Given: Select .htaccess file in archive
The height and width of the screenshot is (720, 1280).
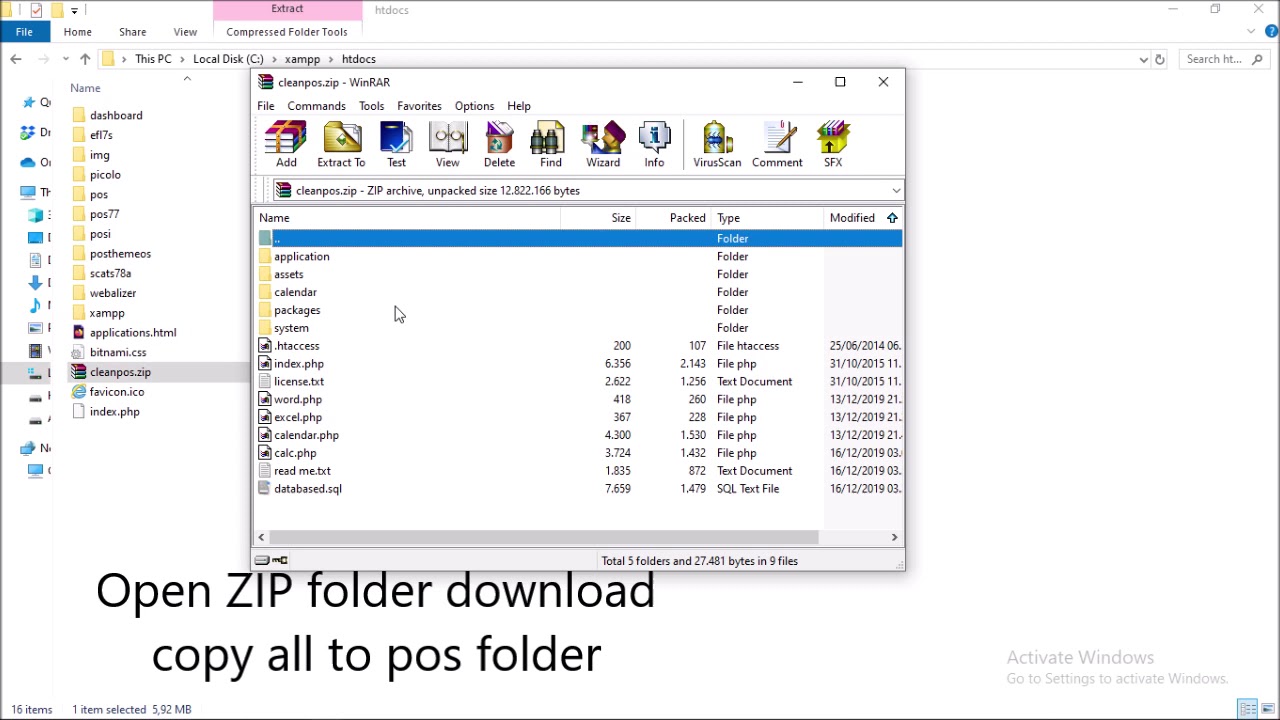Looking at the screenshot, I should pyautogui.click(x=297, y=346).
